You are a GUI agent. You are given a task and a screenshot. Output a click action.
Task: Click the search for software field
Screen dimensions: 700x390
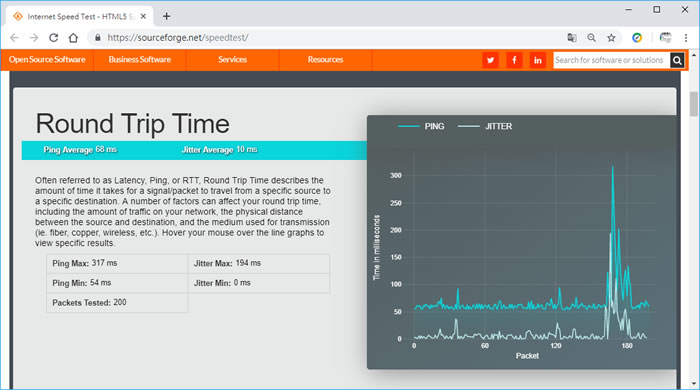pyautogui.click(x=611, y=60)
